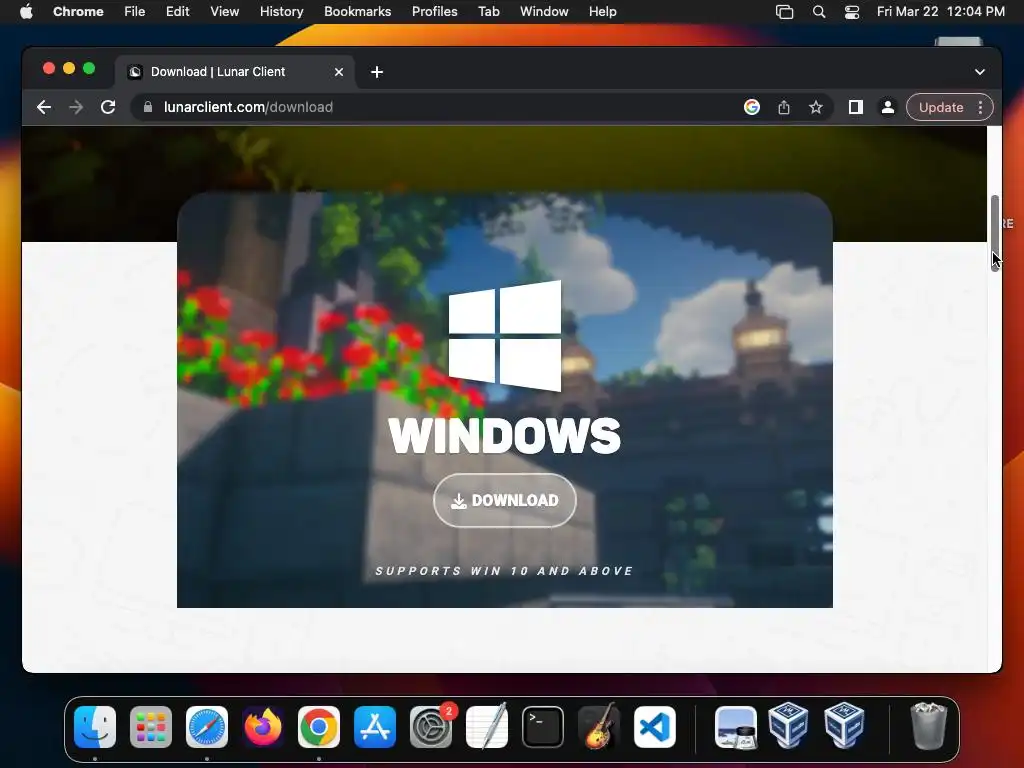Click the large Windows logo
This screenshot has height=768, width=1024.
coord(505,336)
